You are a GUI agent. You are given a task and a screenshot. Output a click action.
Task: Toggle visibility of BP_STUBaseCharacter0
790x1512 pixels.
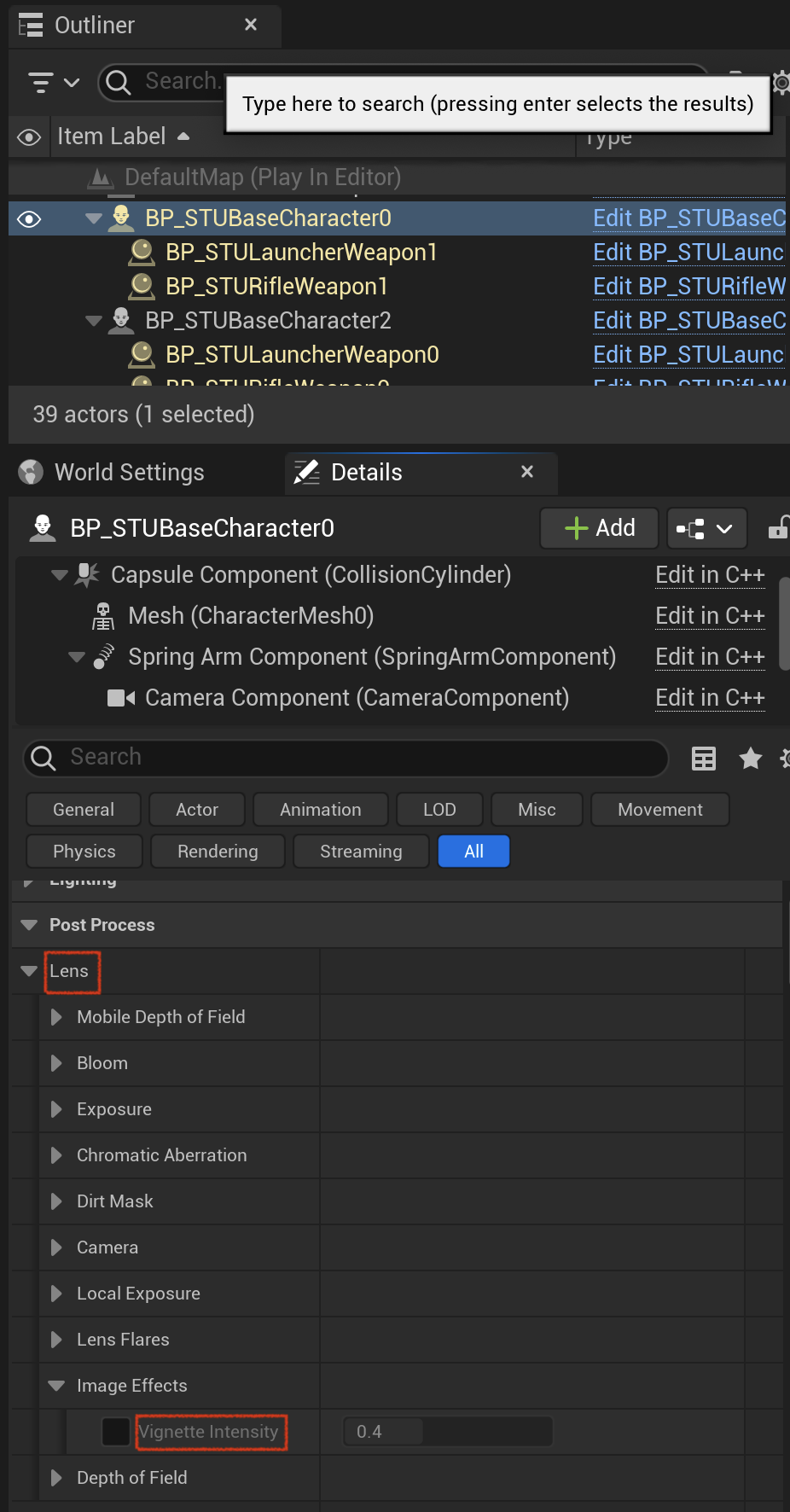pos(29,219)
